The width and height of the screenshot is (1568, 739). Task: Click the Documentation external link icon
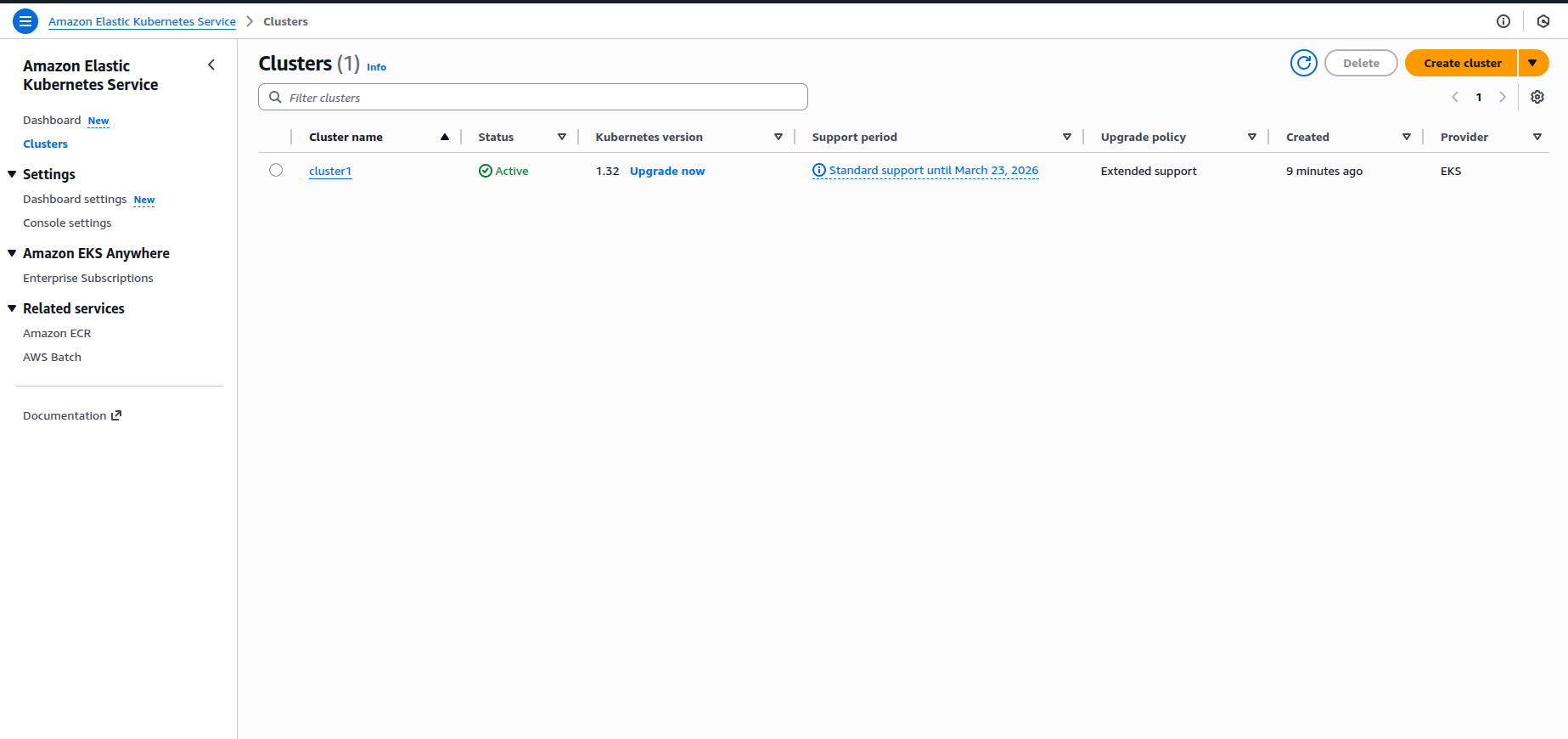(x=116, y=415)
